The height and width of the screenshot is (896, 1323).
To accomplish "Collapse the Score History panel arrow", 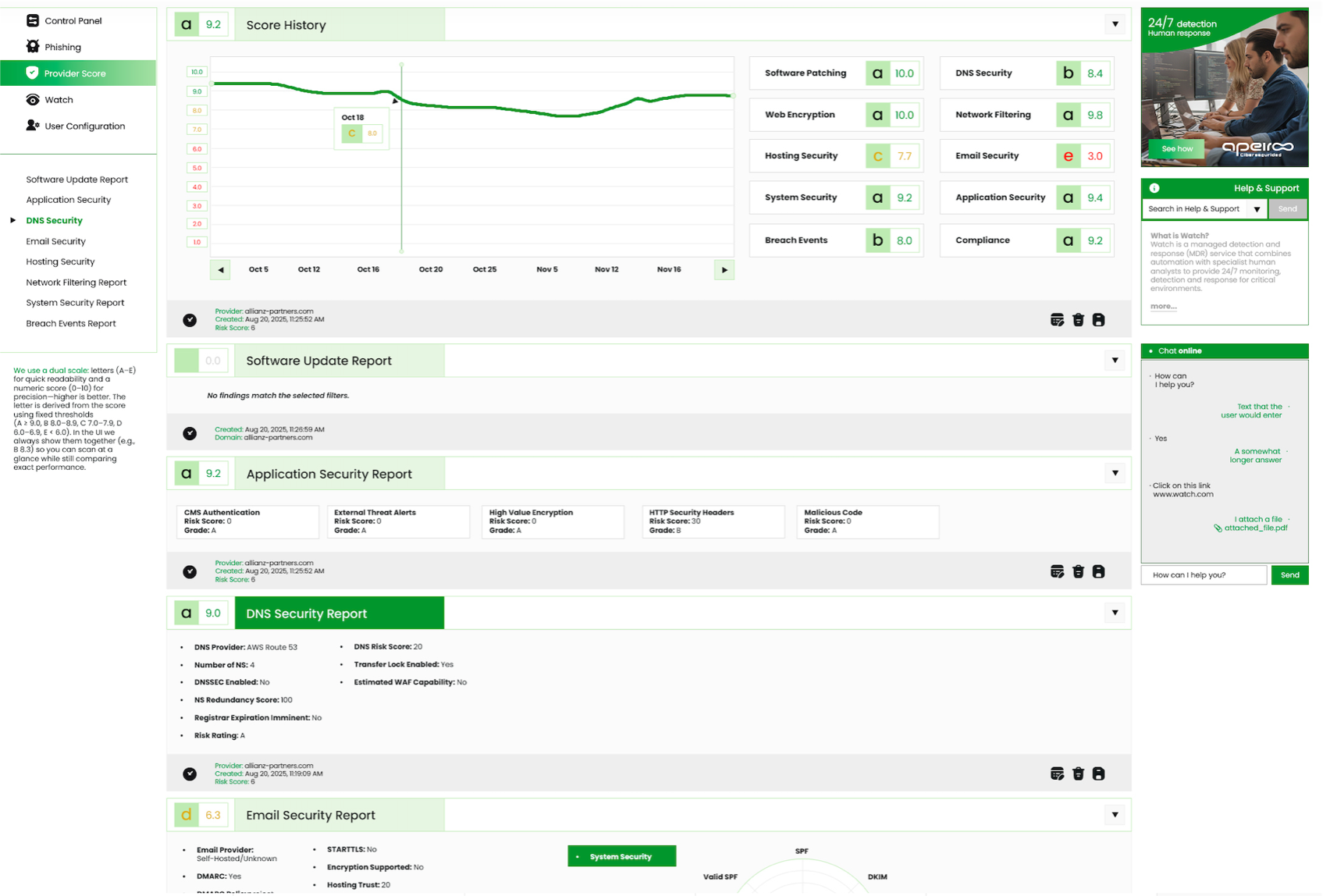I will point(1115,24).
